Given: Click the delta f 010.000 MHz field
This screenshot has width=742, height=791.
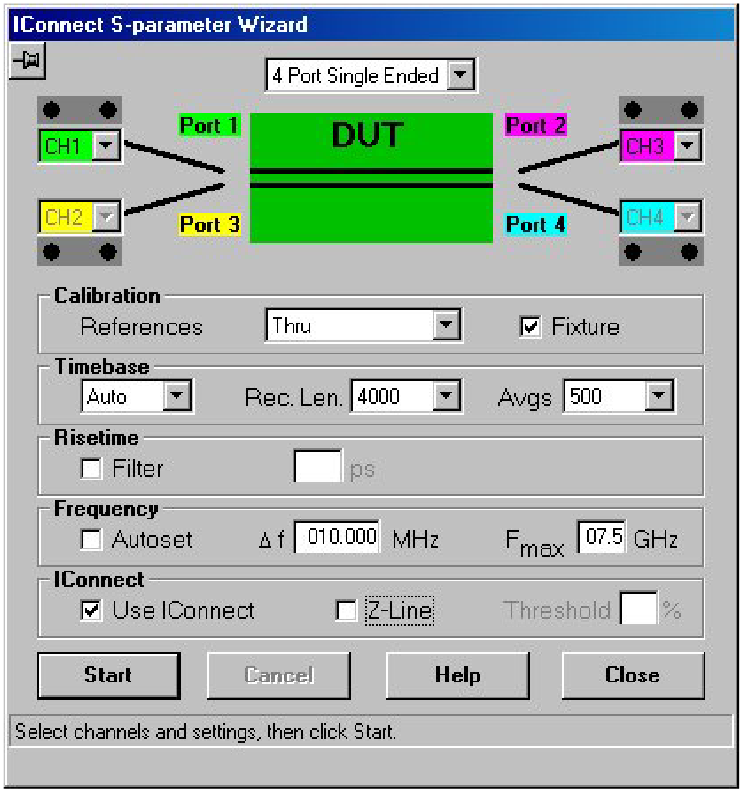Looking at the screenshot, I should (x=337, y=537).
